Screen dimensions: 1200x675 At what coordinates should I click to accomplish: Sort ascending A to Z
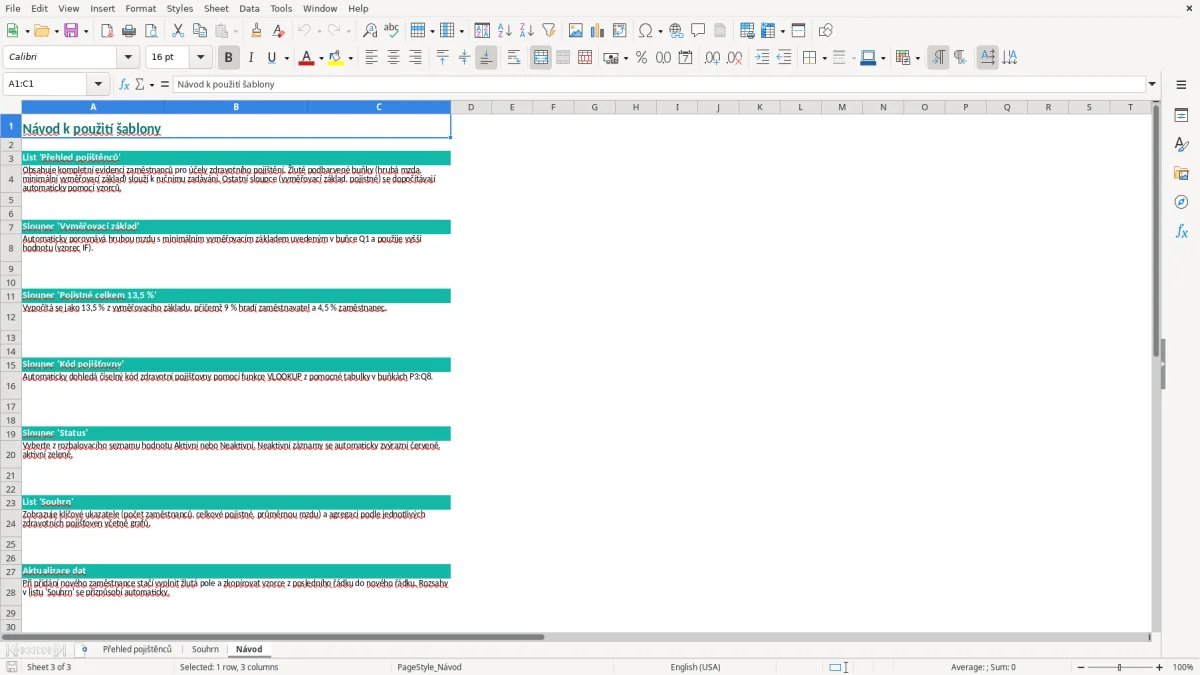coord(505,31)
